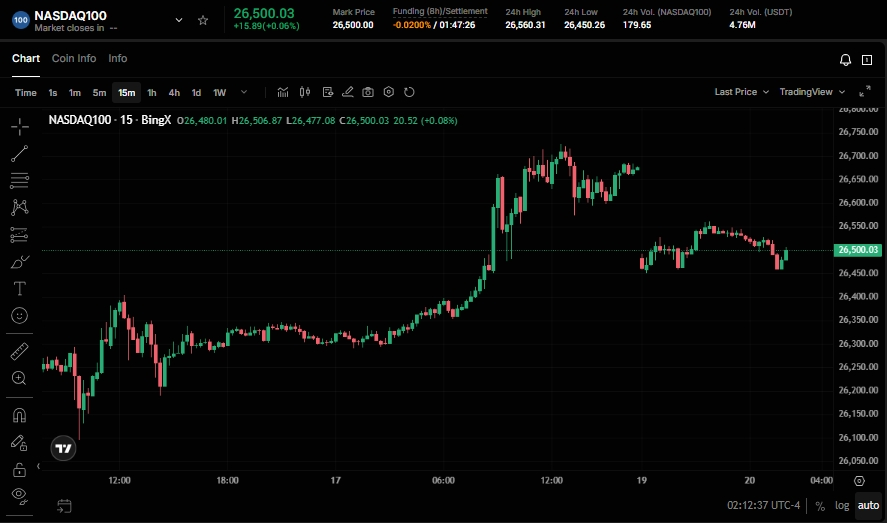Expand the NASDAQ100 symbol selector arrow
This screenshot has width=887, height=523.
[179, 20]
